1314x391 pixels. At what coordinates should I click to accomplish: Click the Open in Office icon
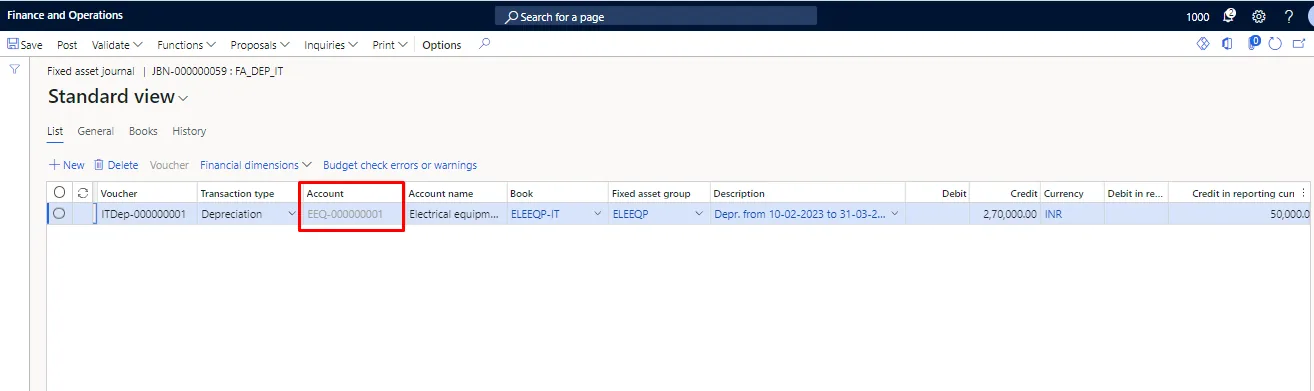click(1227, 44)
